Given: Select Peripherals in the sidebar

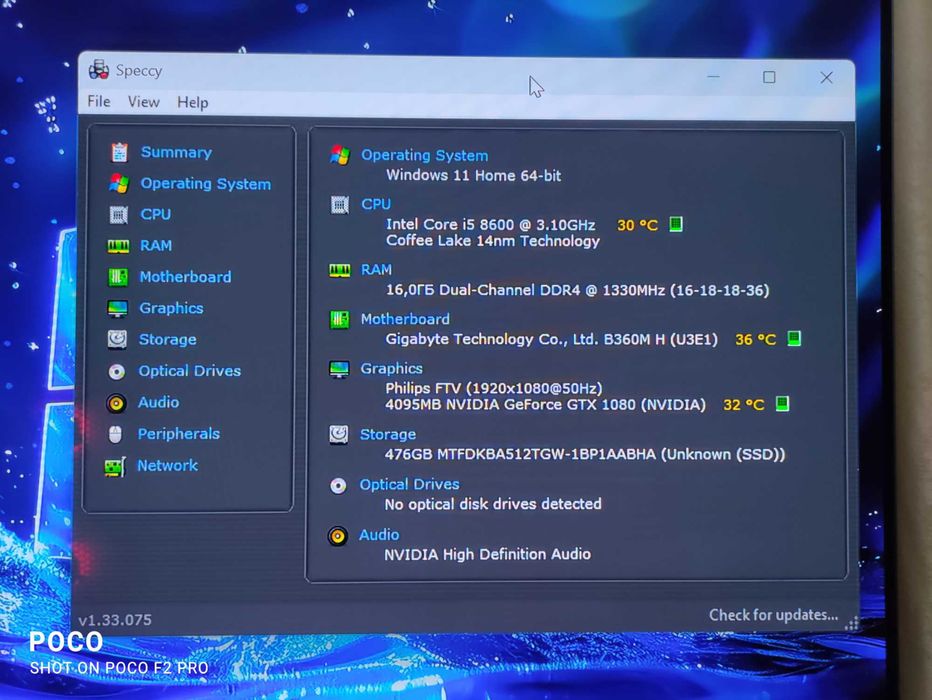Looking at the screenshot, I should [179, 434].
